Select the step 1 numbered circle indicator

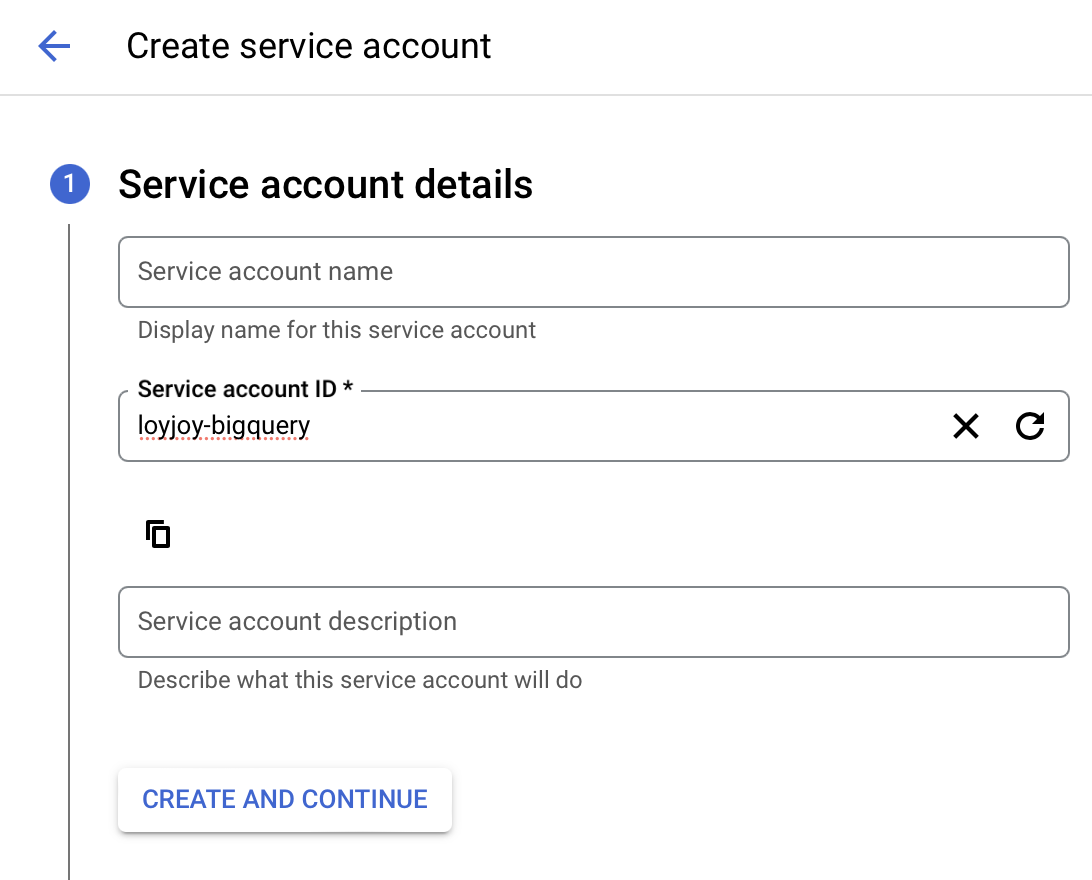(69, 184)
